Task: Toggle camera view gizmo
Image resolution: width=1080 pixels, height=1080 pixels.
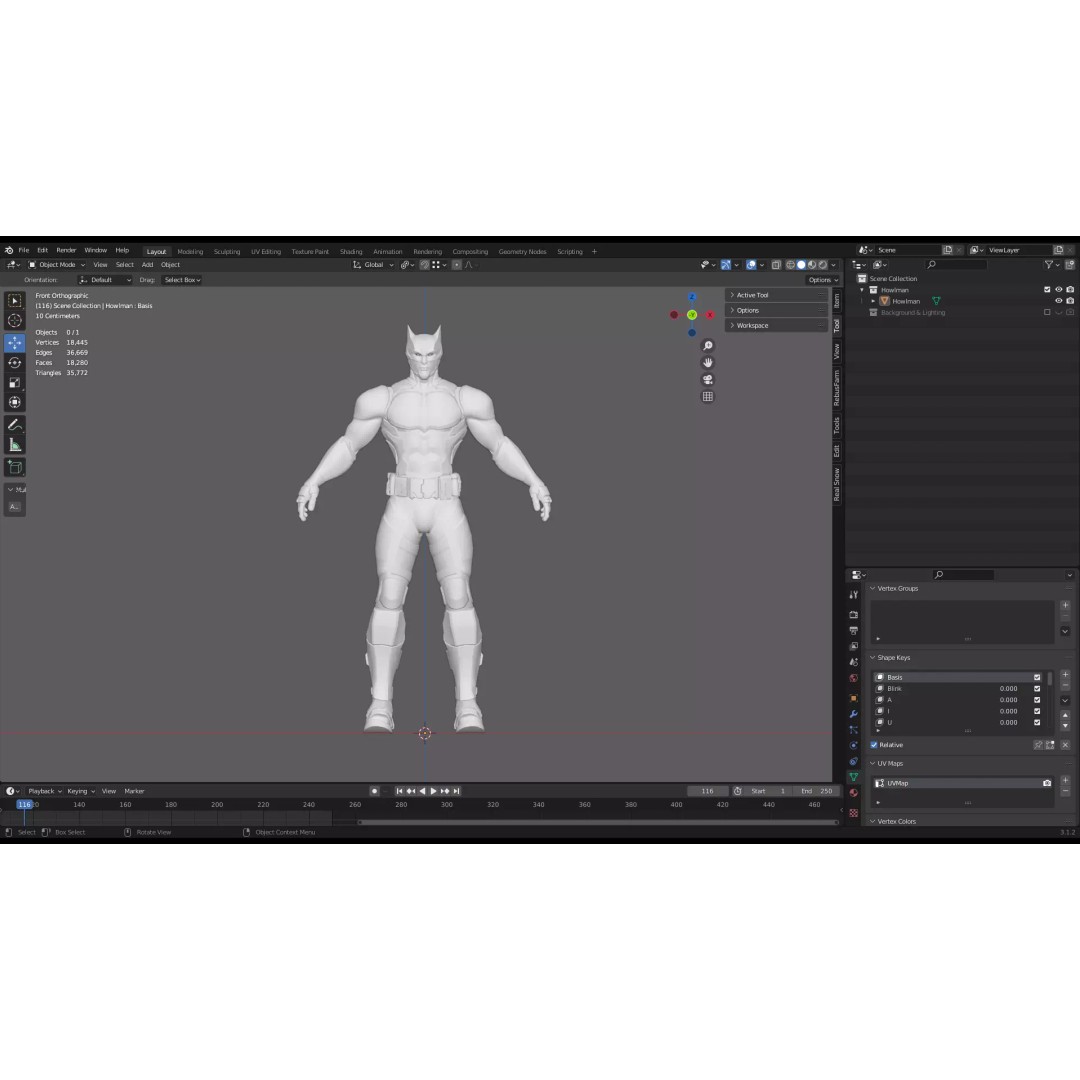Action: pyautogui.click(x=707, y=380)
